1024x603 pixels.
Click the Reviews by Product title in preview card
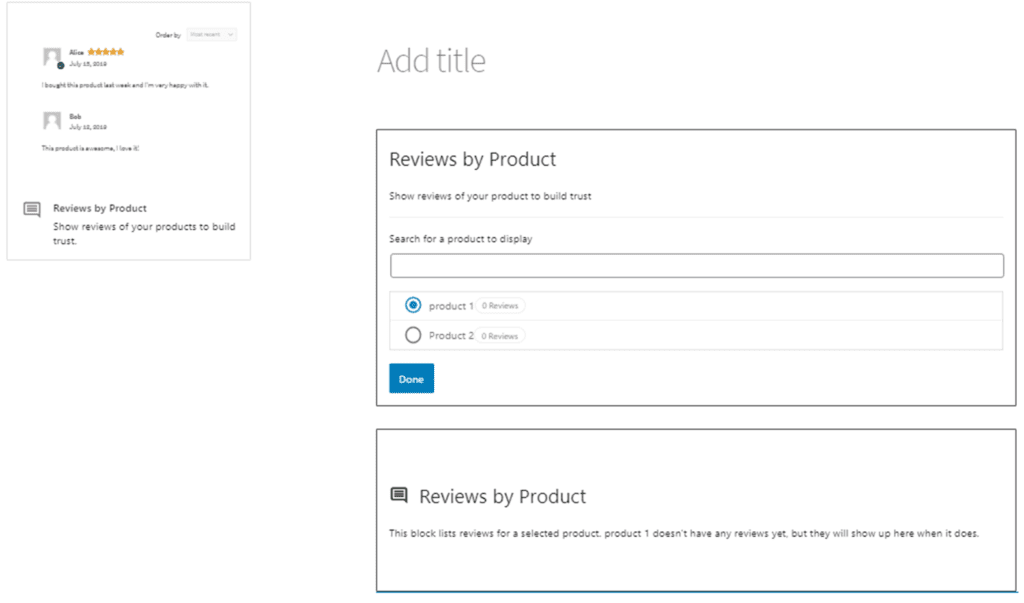100,208
